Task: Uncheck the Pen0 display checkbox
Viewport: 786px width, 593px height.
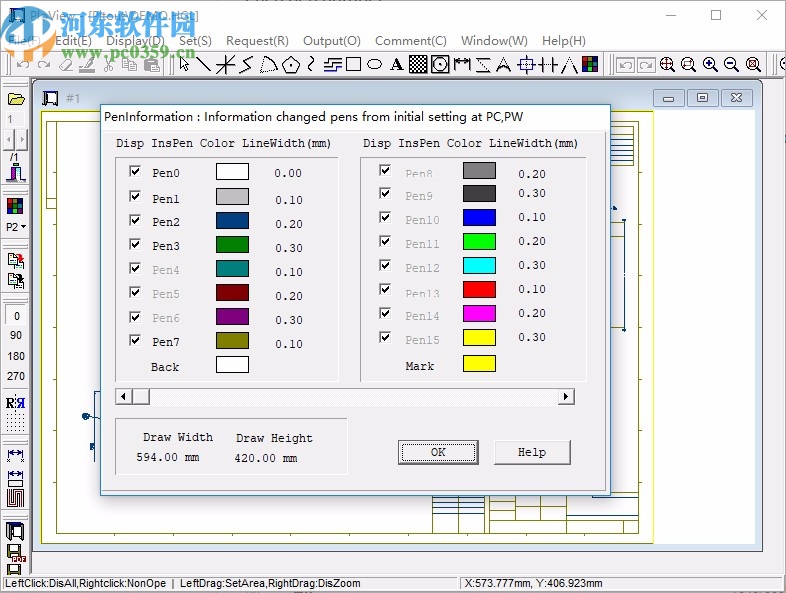Action: [x=135, y=171]
